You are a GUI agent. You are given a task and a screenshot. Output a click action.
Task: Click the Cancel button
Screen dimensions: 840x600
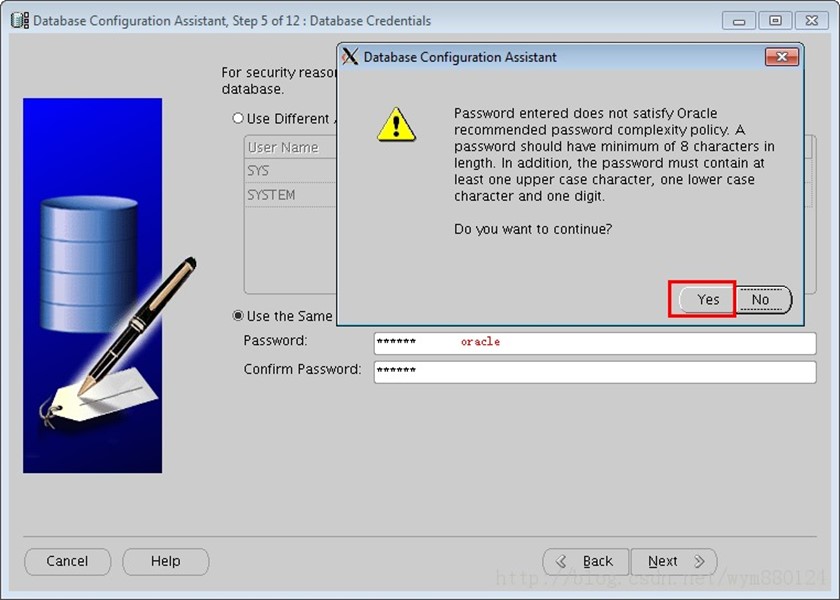click(x=68, y=561)
